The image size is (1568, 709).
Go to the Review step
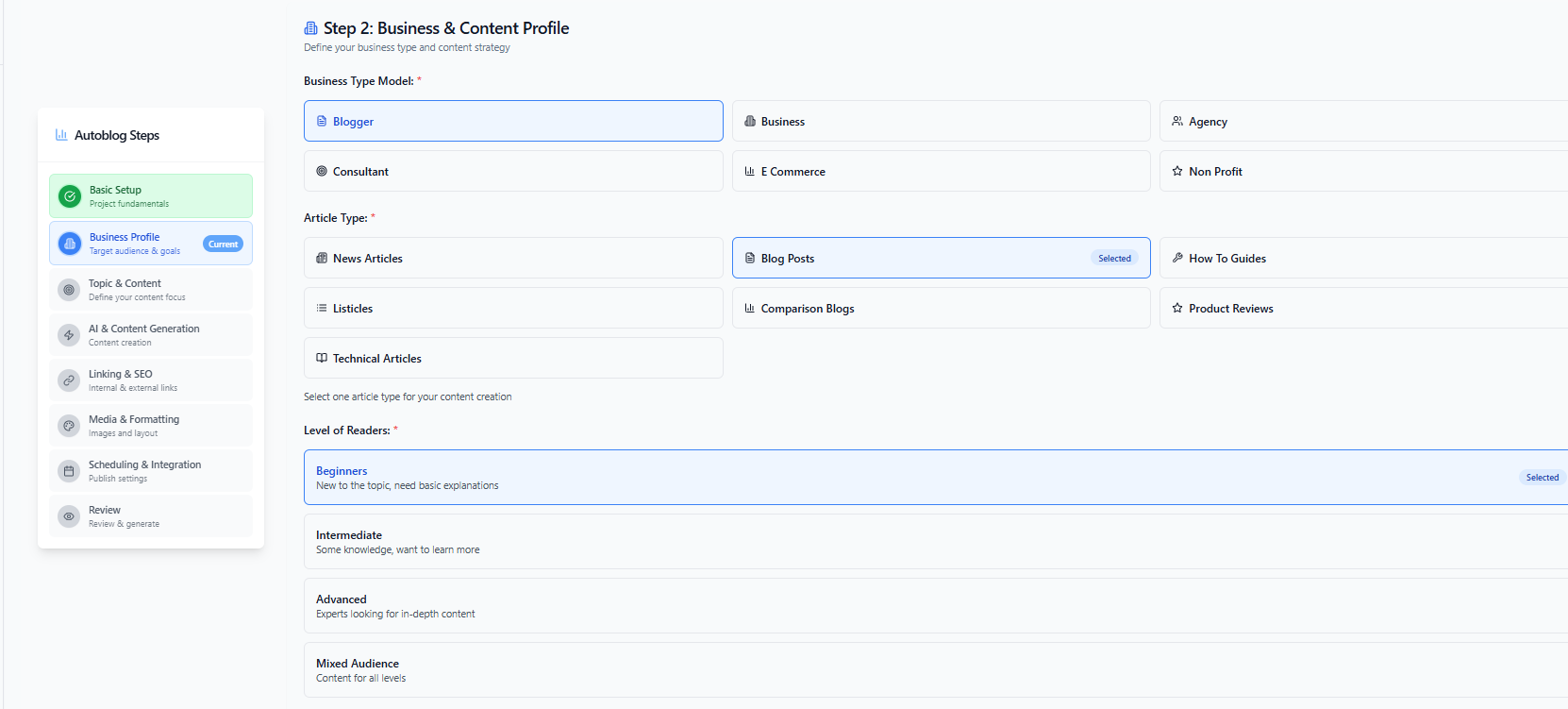151,516
